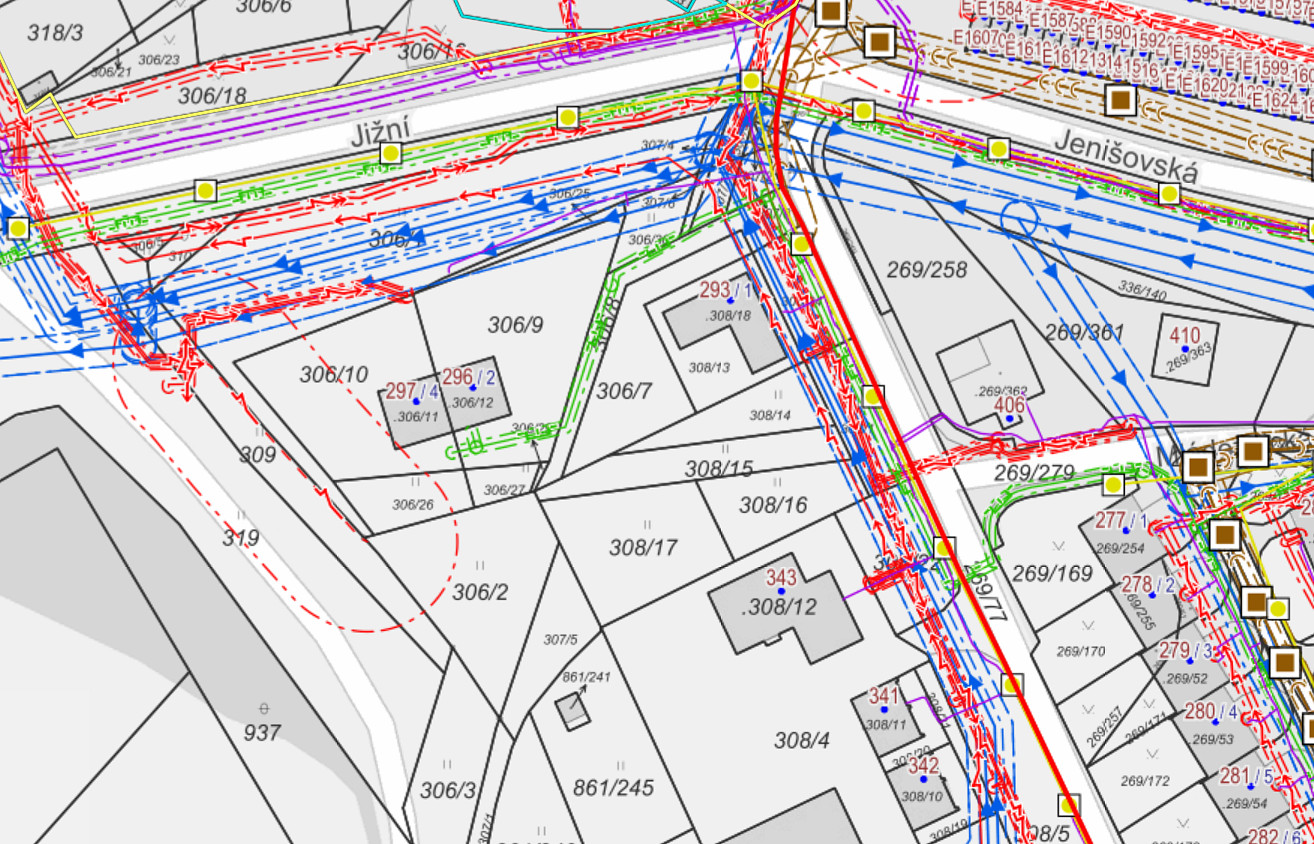The width and height of the screenshot is (1314, 844).
Task: Click parcel number 308/17
Action: pos(644,547)
